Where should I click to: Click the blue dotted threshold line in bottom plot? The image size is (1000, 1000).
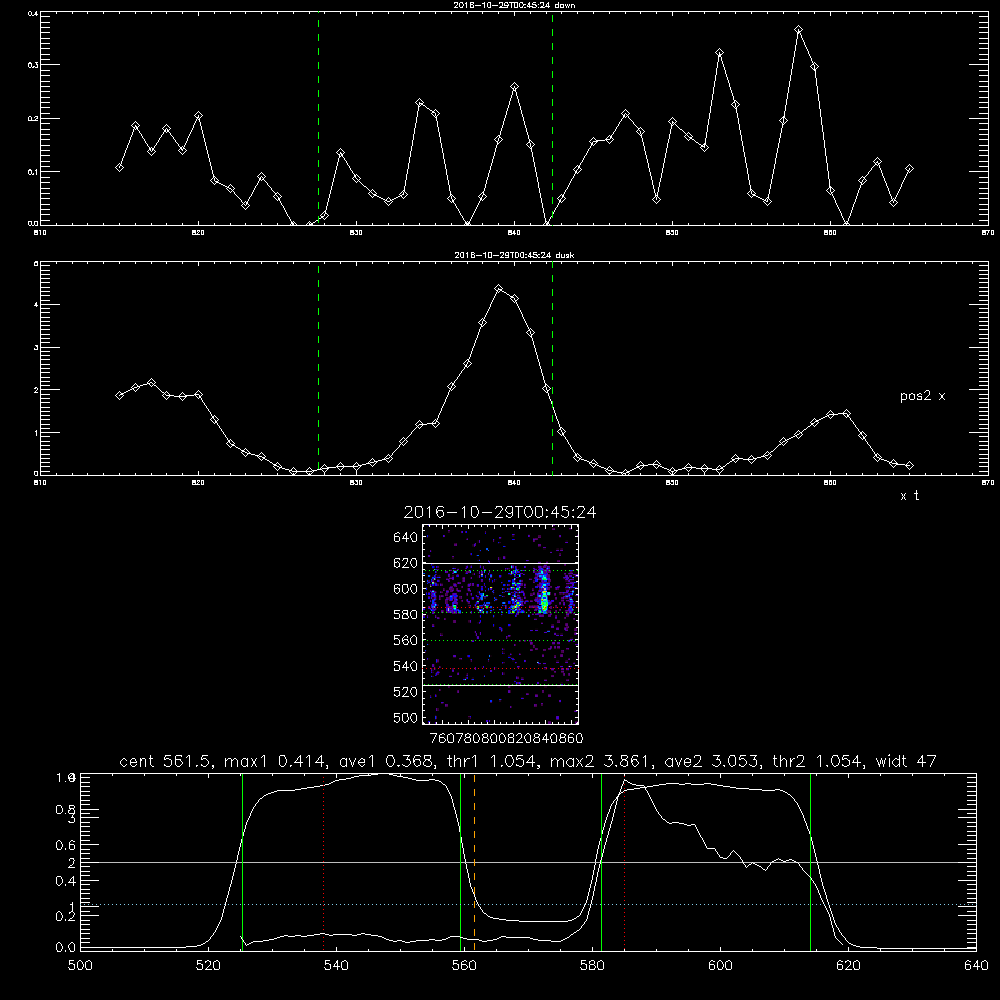528,904
